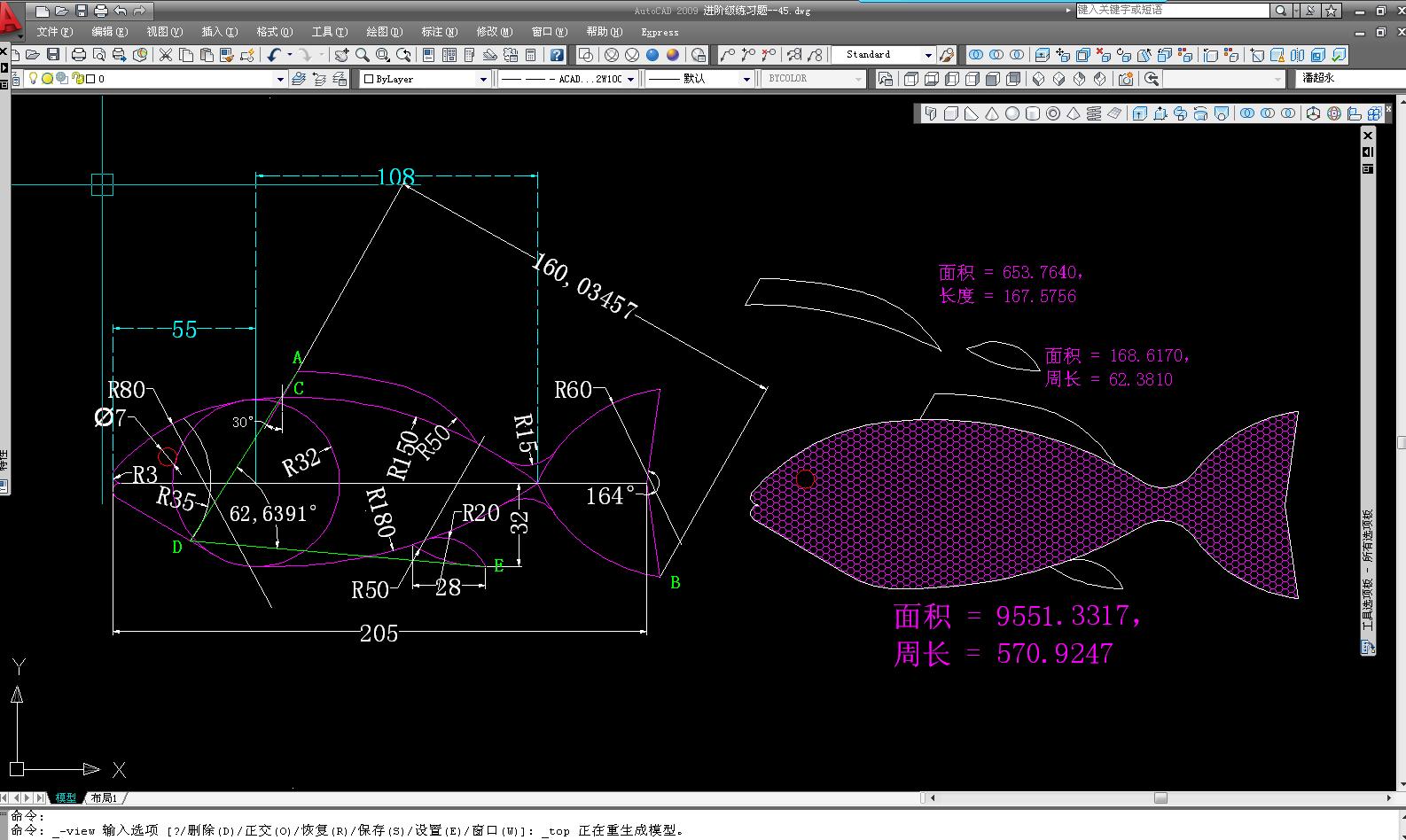Click the Layer Previous icon
This screenshot has width=1406, height=840.
pos(319,79)
